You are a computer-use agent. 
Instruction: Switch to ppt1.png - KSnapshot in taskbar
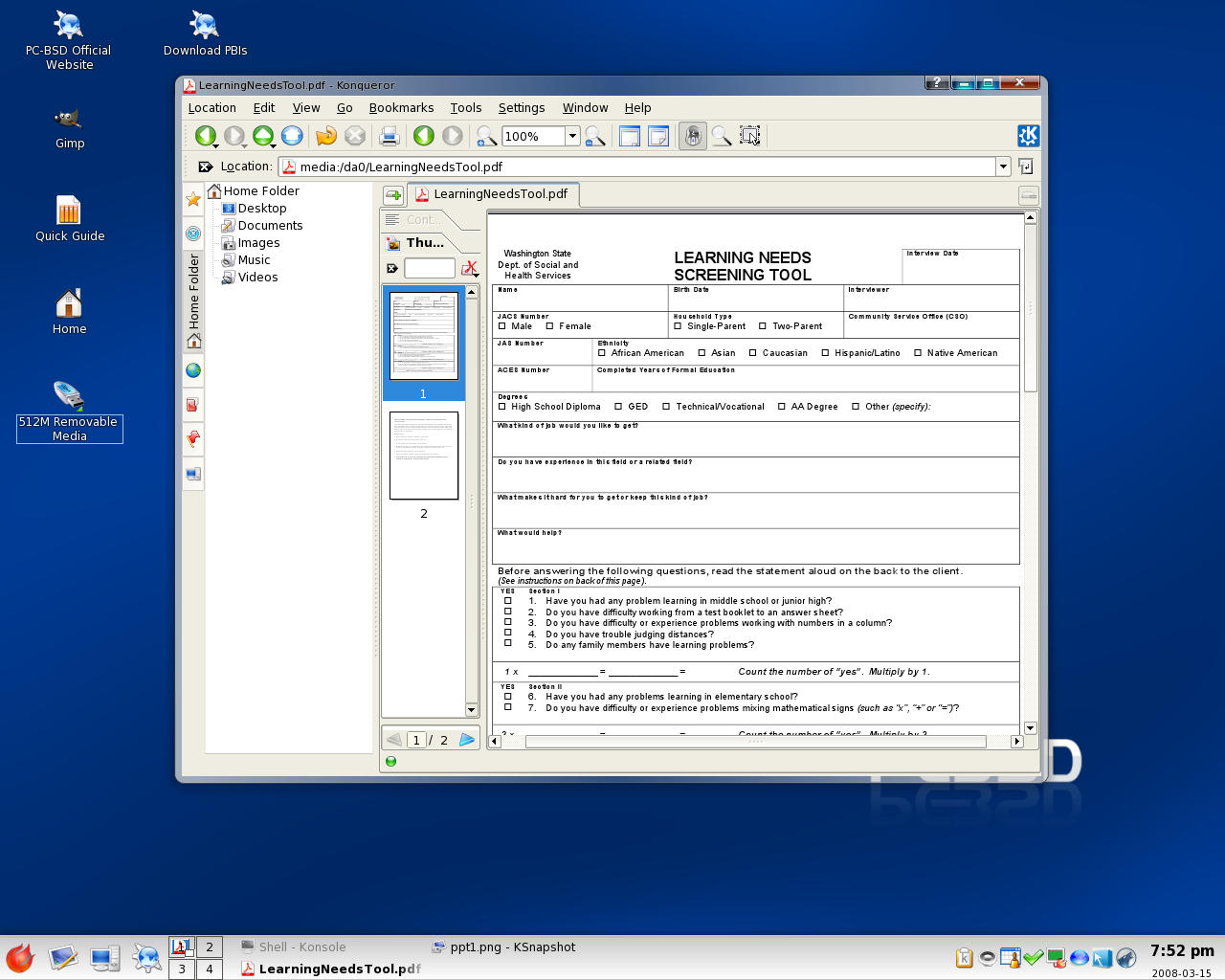pos(503,947)
